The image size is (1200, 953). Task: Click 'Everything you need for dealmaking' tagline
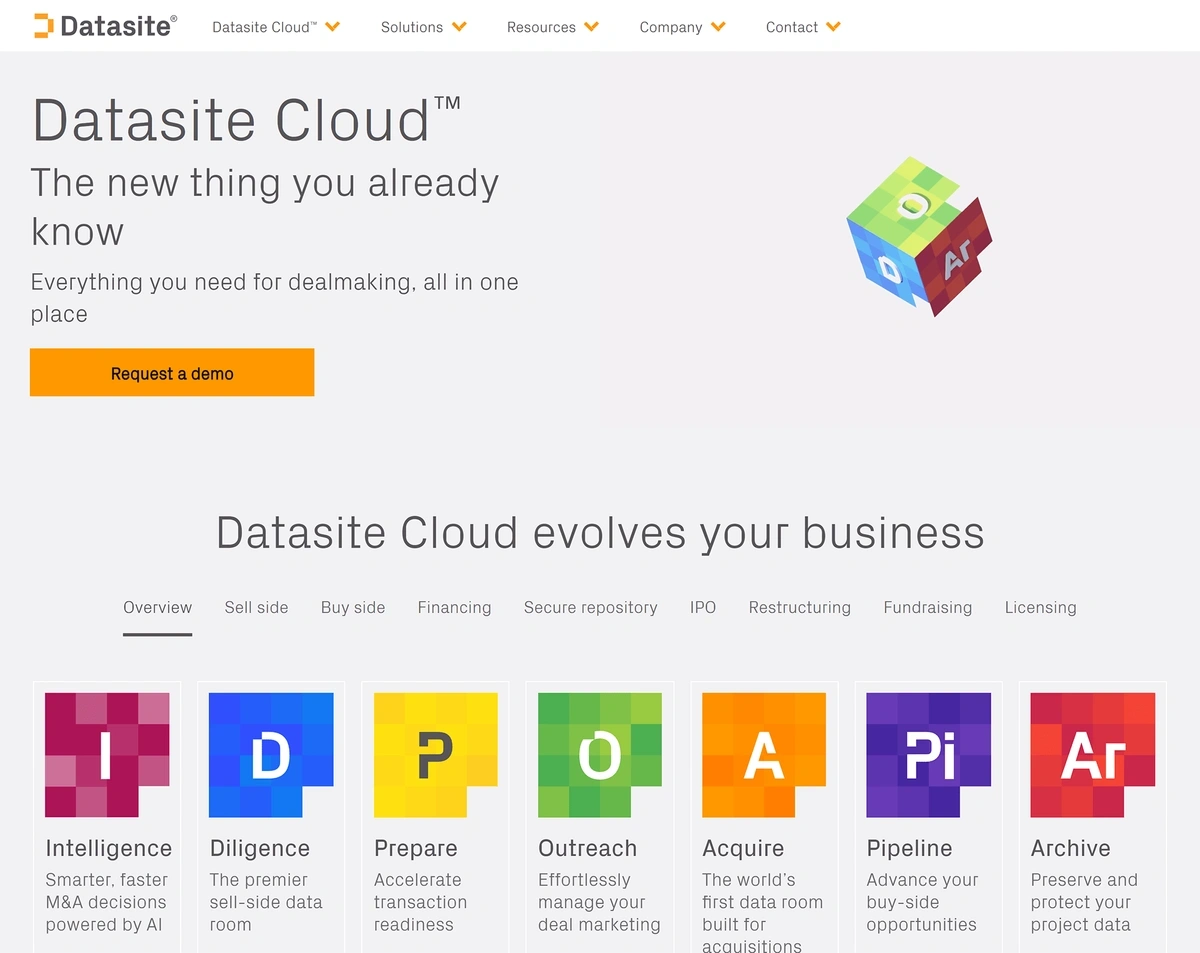pos(275,298)
